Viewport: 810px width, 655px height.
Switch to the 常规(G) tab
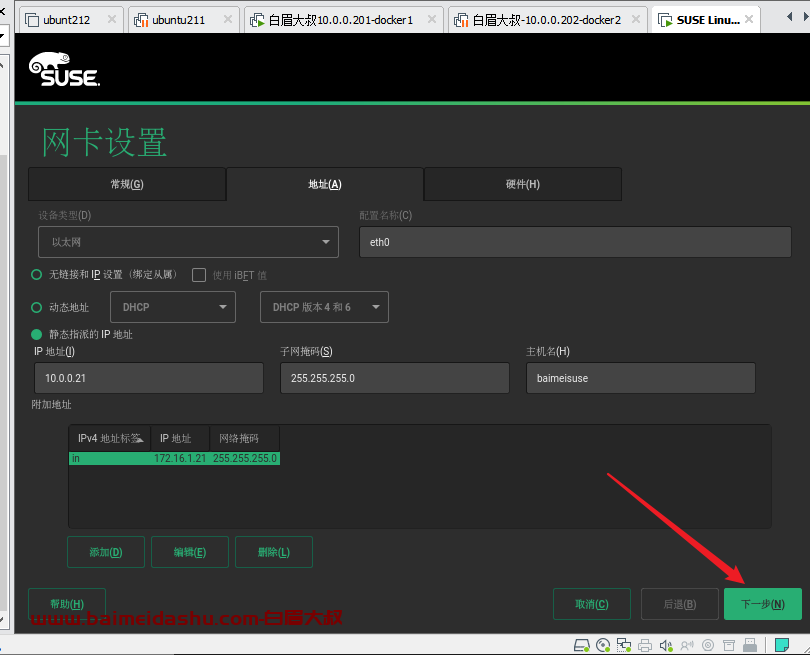pos(127,184)
